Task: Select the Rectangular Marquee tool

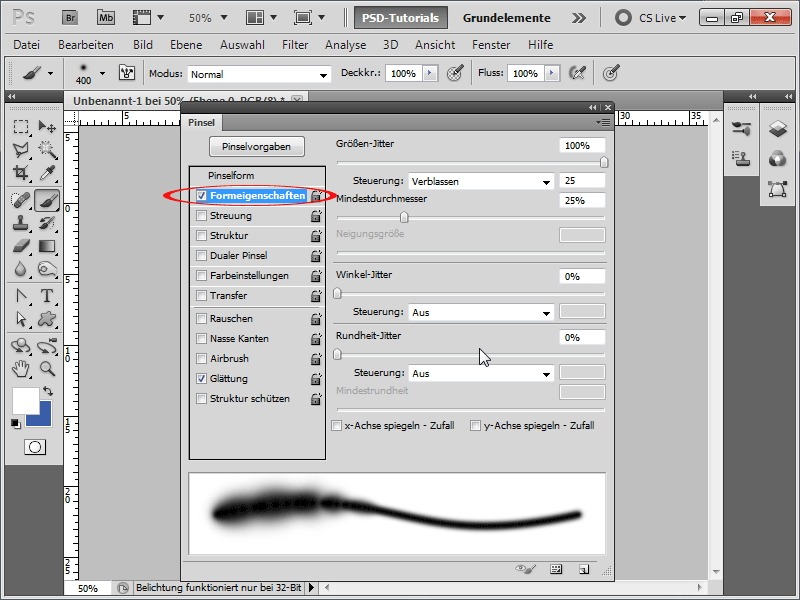Action: tap(21, 127)
